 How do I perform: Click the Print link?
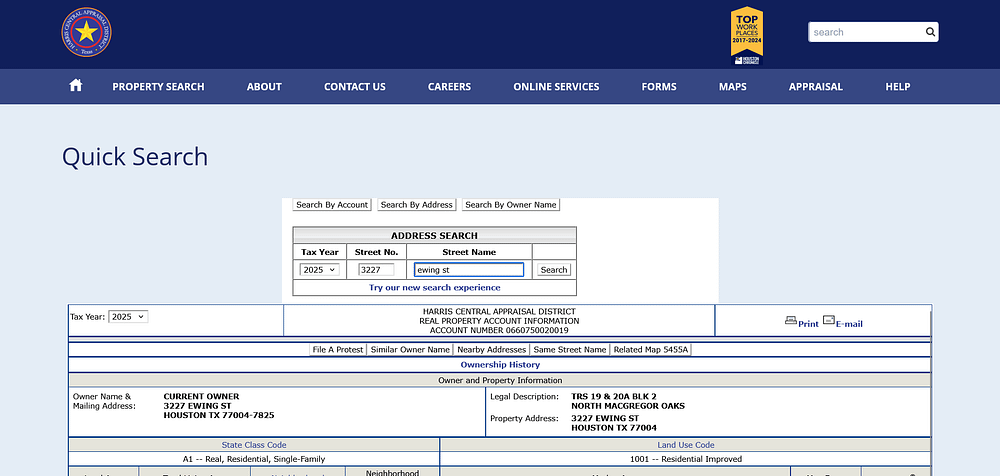click(x=808, y=324)
